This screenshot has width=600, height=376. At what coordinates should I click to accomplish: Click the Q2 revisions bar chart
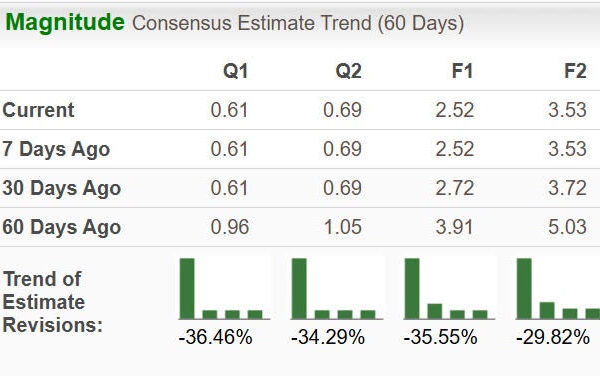tap(337, 289)
